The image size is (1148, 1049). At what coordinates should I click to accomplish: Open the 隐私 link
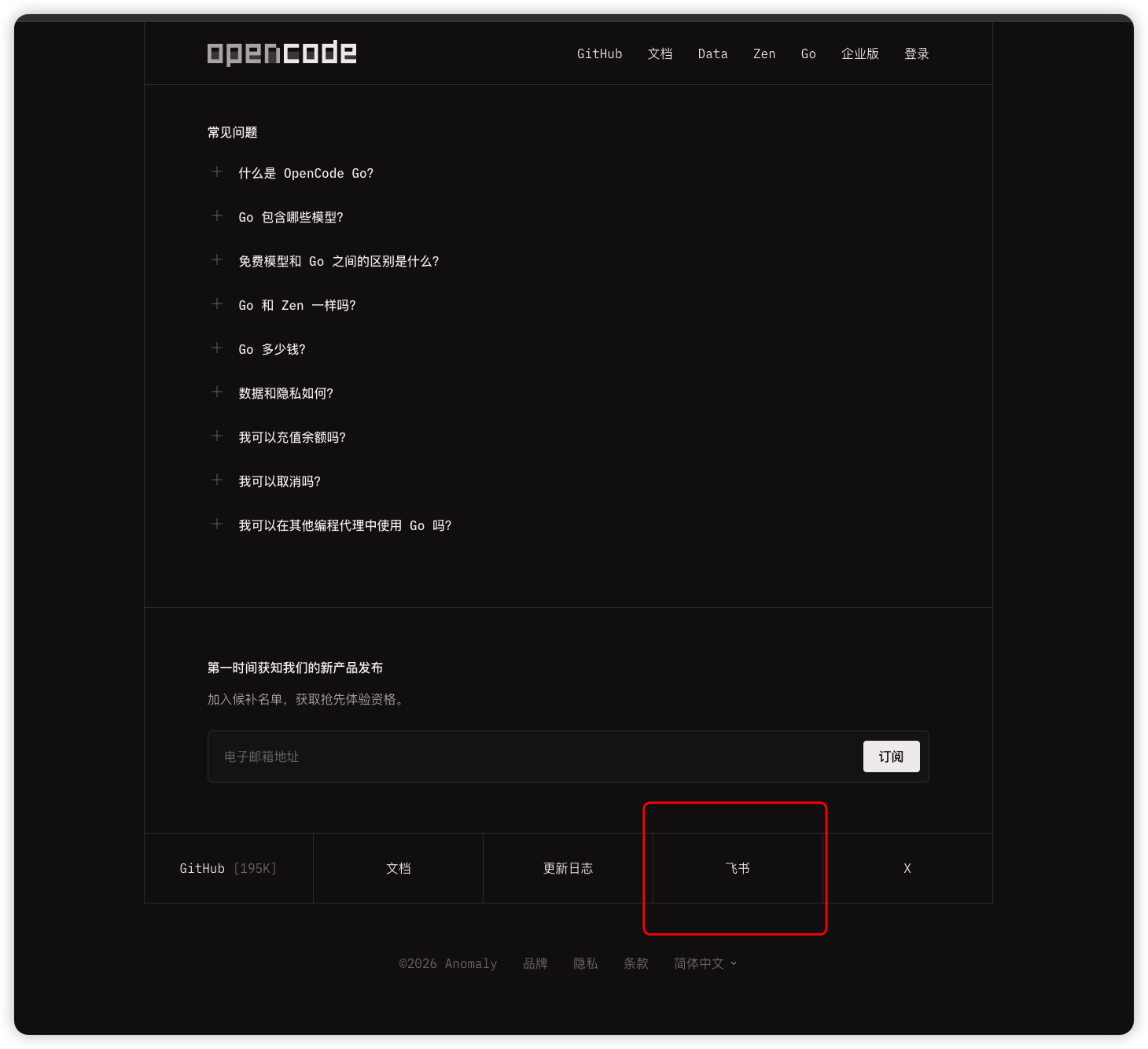click(x=586, y=963)
